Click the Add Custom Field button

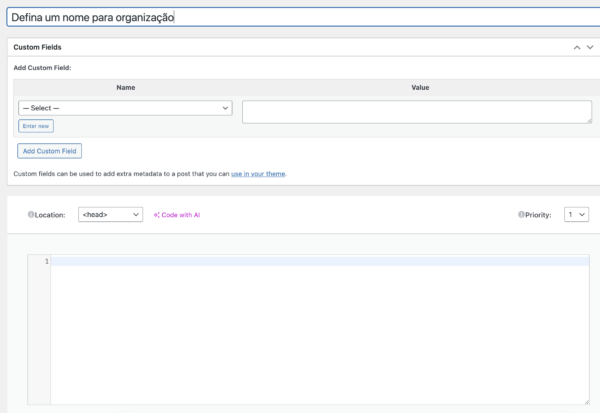49,151
